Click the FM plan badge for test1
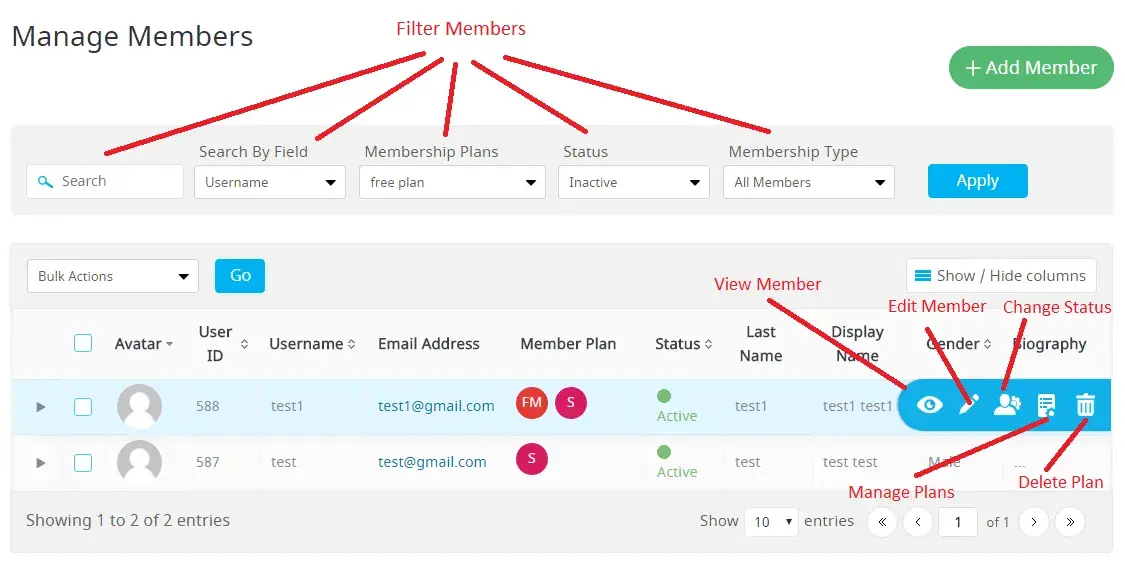 click(x=532, y=403)
